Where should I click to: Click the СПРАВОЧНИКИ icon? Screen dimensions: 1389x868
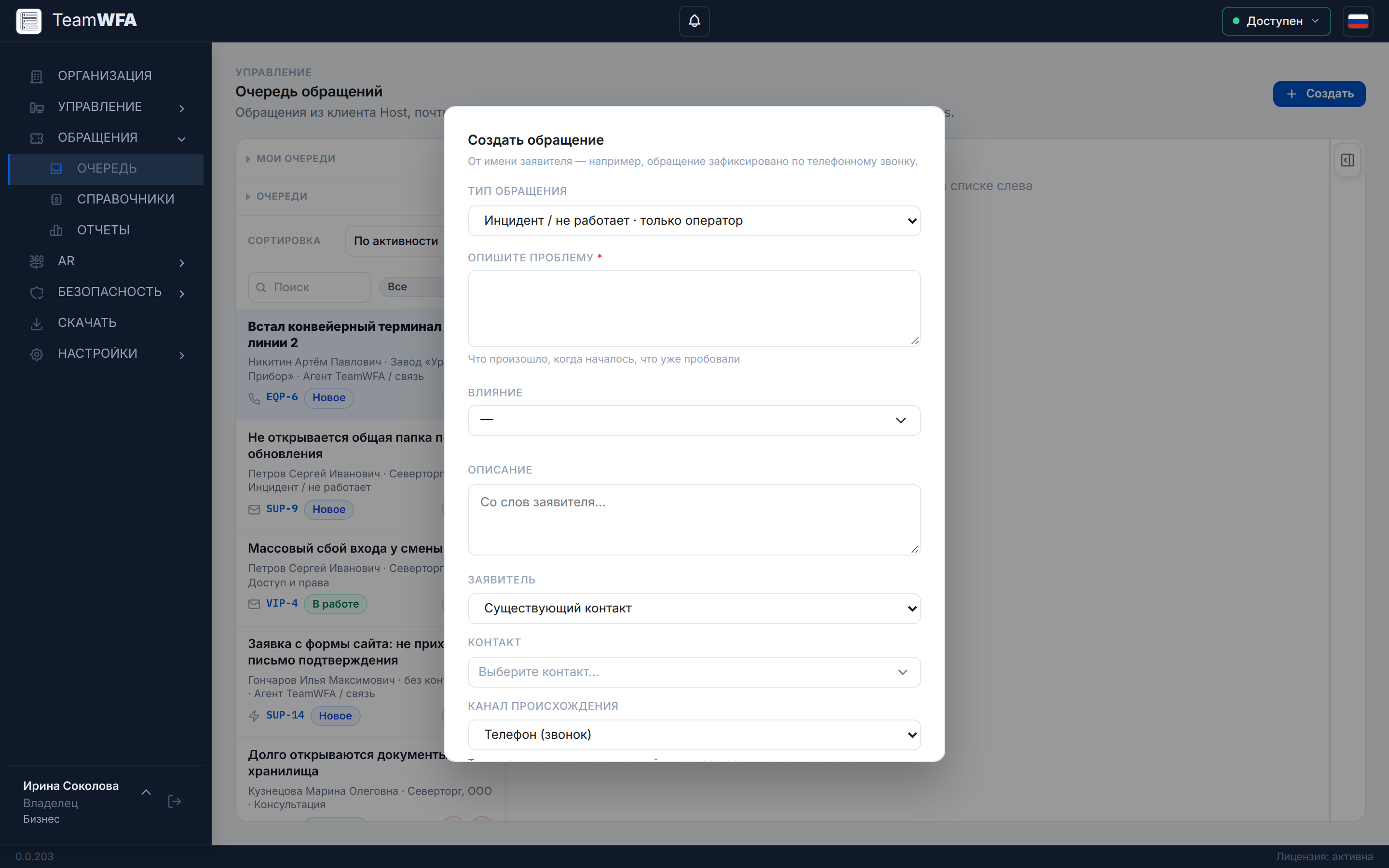(56, 199)
